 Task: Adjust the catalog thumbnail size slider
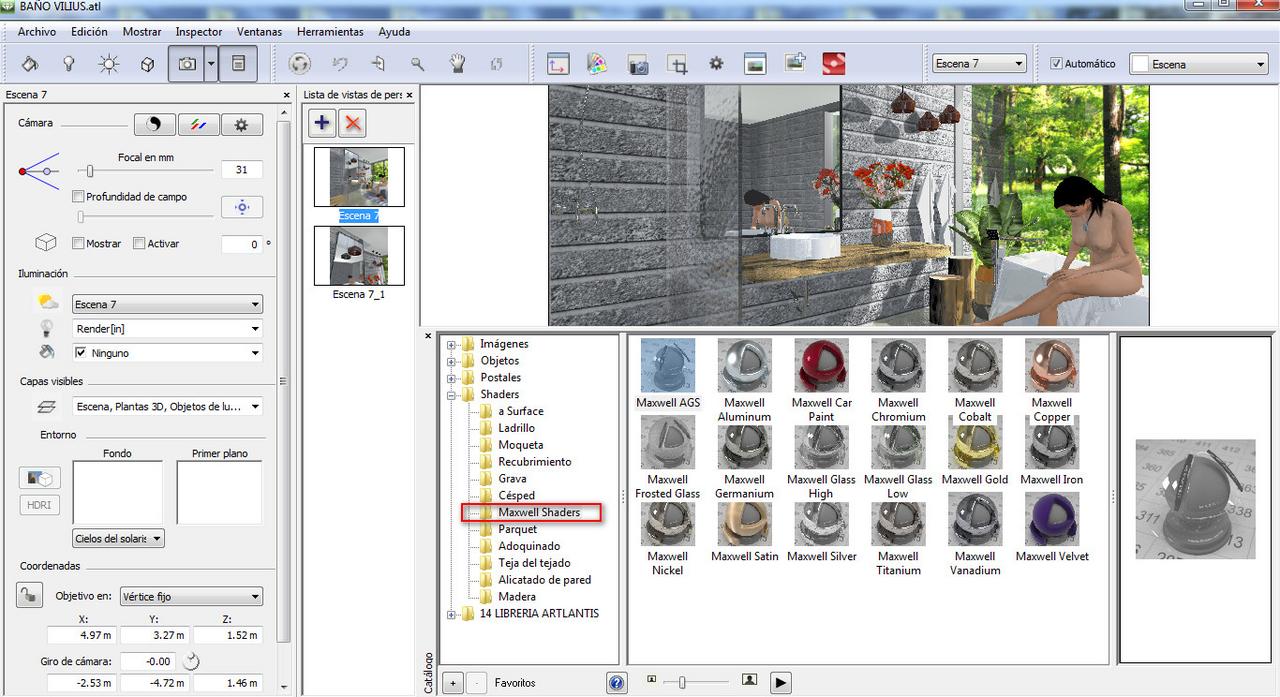tap(682, 682)
